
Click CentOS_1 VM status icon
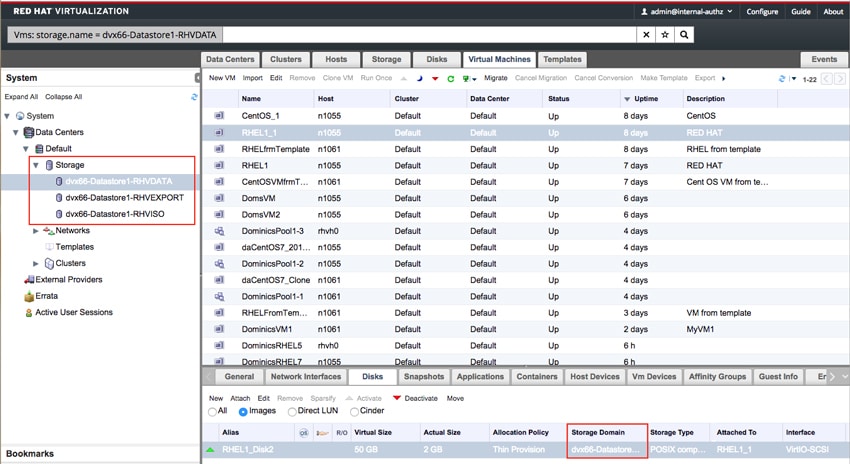click(x=219, y=116)
